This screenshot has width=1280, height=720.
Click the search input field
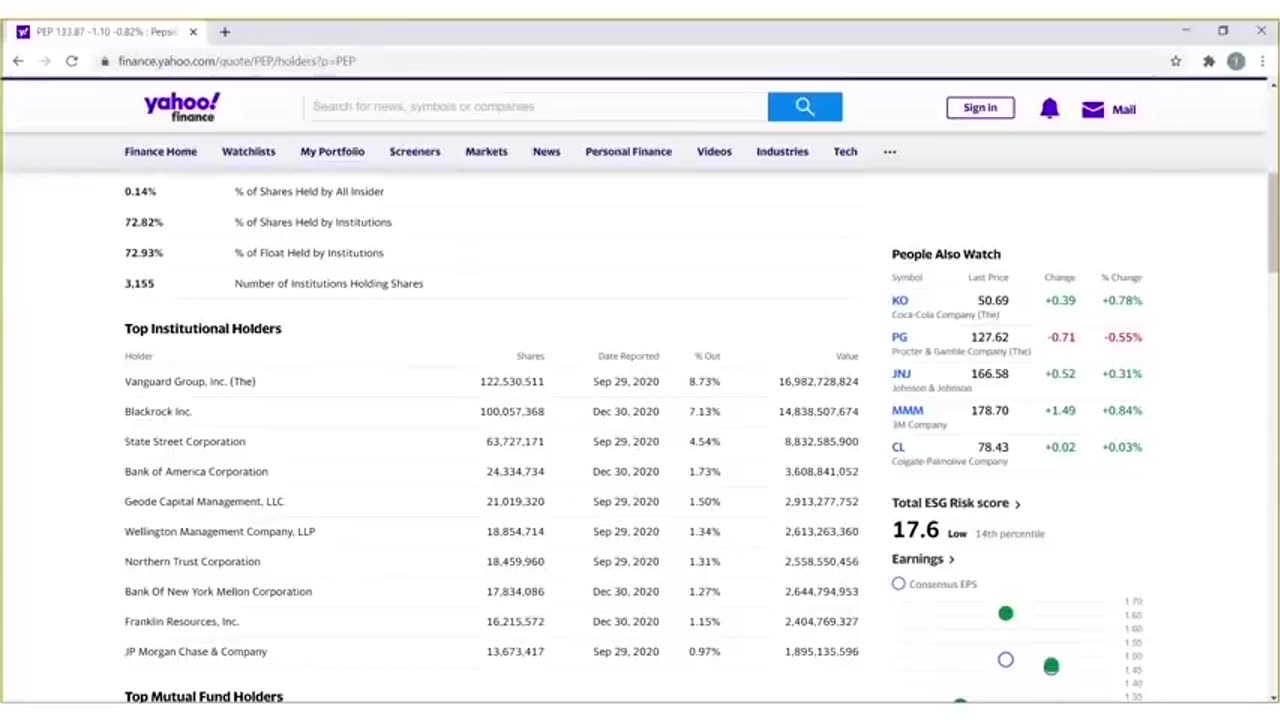(536, 107)
